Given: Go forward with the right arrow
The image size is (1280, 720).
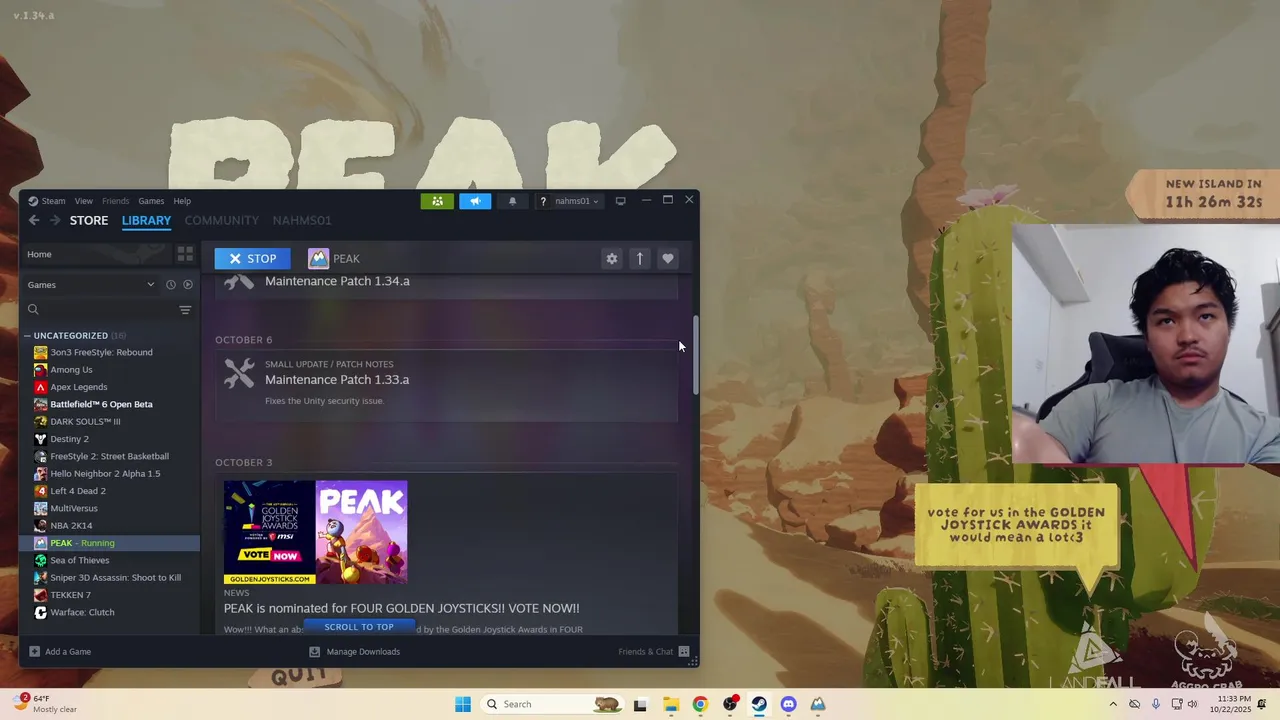Looking at the screenshot, I should point(54,220).
